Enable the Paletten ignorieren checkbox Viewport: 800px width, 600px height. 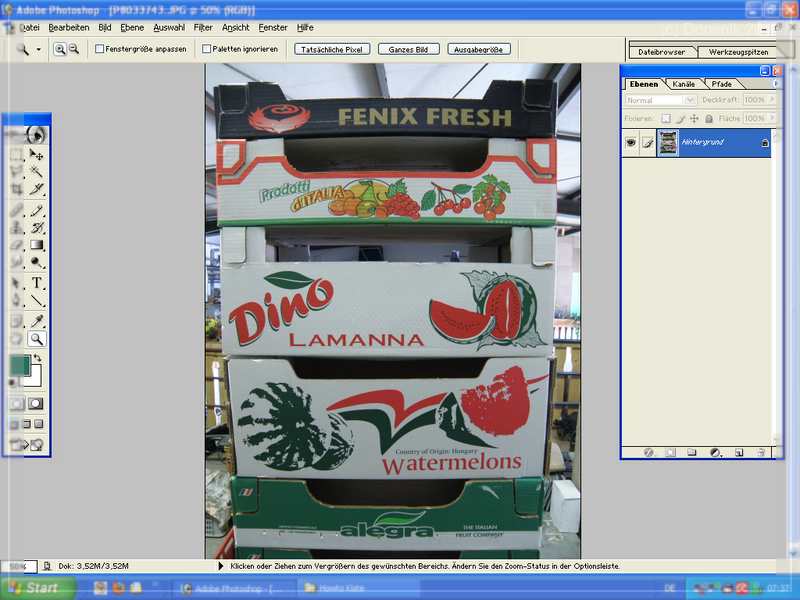point(207,49)
